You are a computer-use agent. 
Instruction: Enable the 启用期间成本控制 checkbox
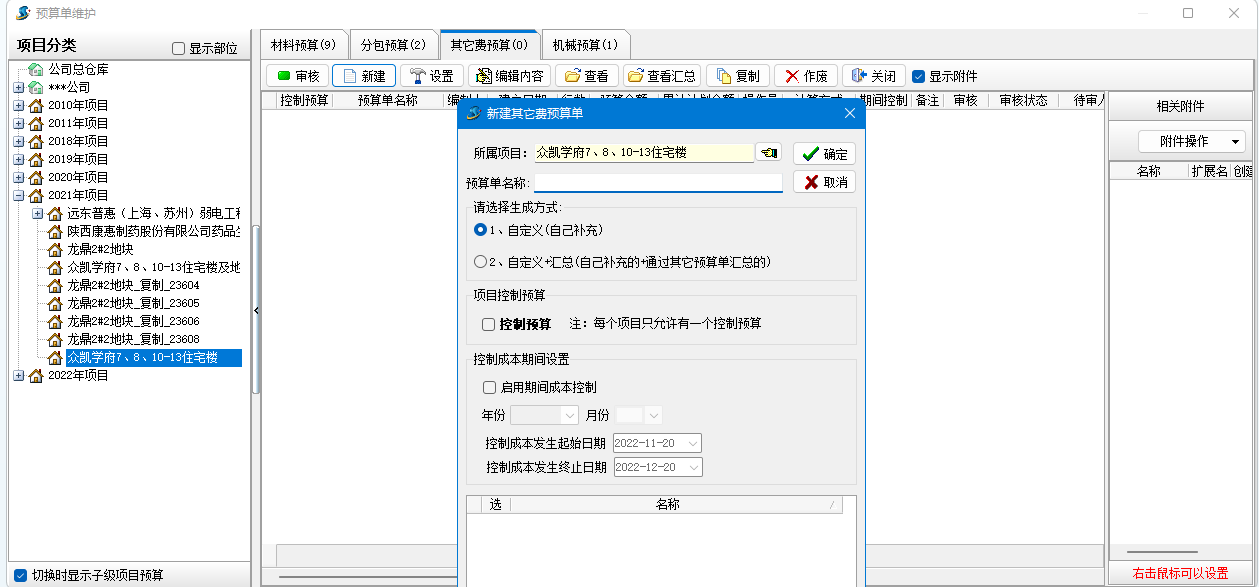(489, 387)
